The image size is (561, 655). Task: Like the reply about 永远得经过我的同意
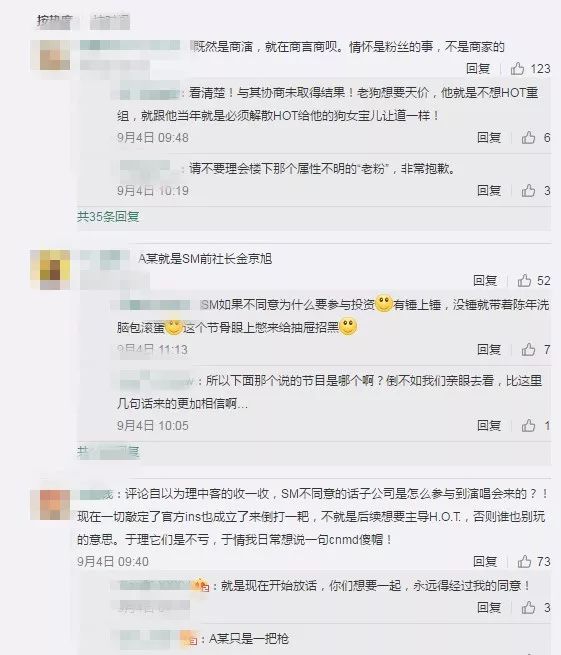[x=528, y=607]
